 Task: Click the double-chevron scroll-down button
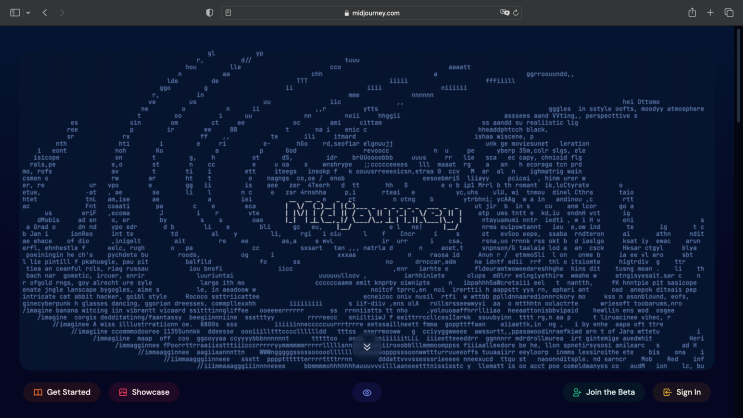(367, 347)
